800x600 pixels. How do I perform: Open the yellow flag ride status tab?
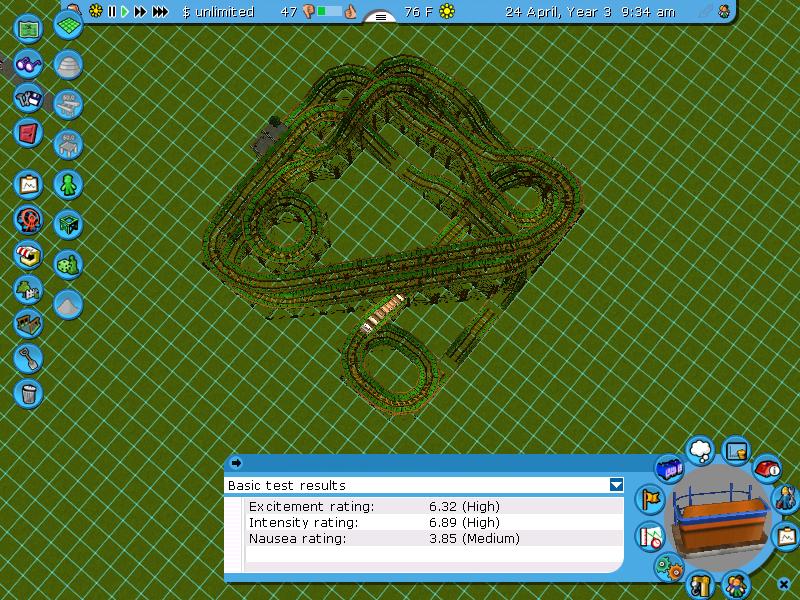pos(650,498)
